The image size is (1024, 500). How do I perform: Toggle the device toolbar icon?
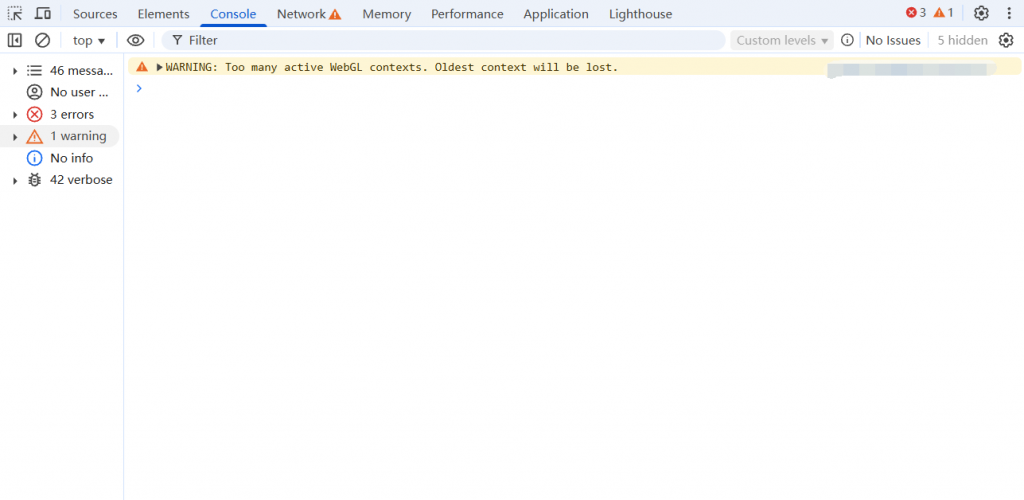[x=43, y=14]
